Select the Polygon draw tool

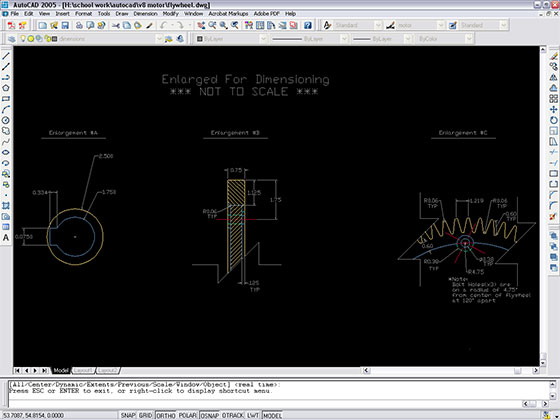[6, 88]
